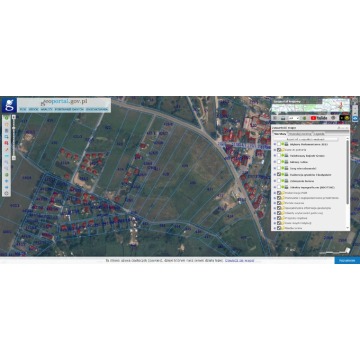This screenshot has height=360, width=360.
Task: Select the orange hand pan tool
Action: (x=7, y=124)
